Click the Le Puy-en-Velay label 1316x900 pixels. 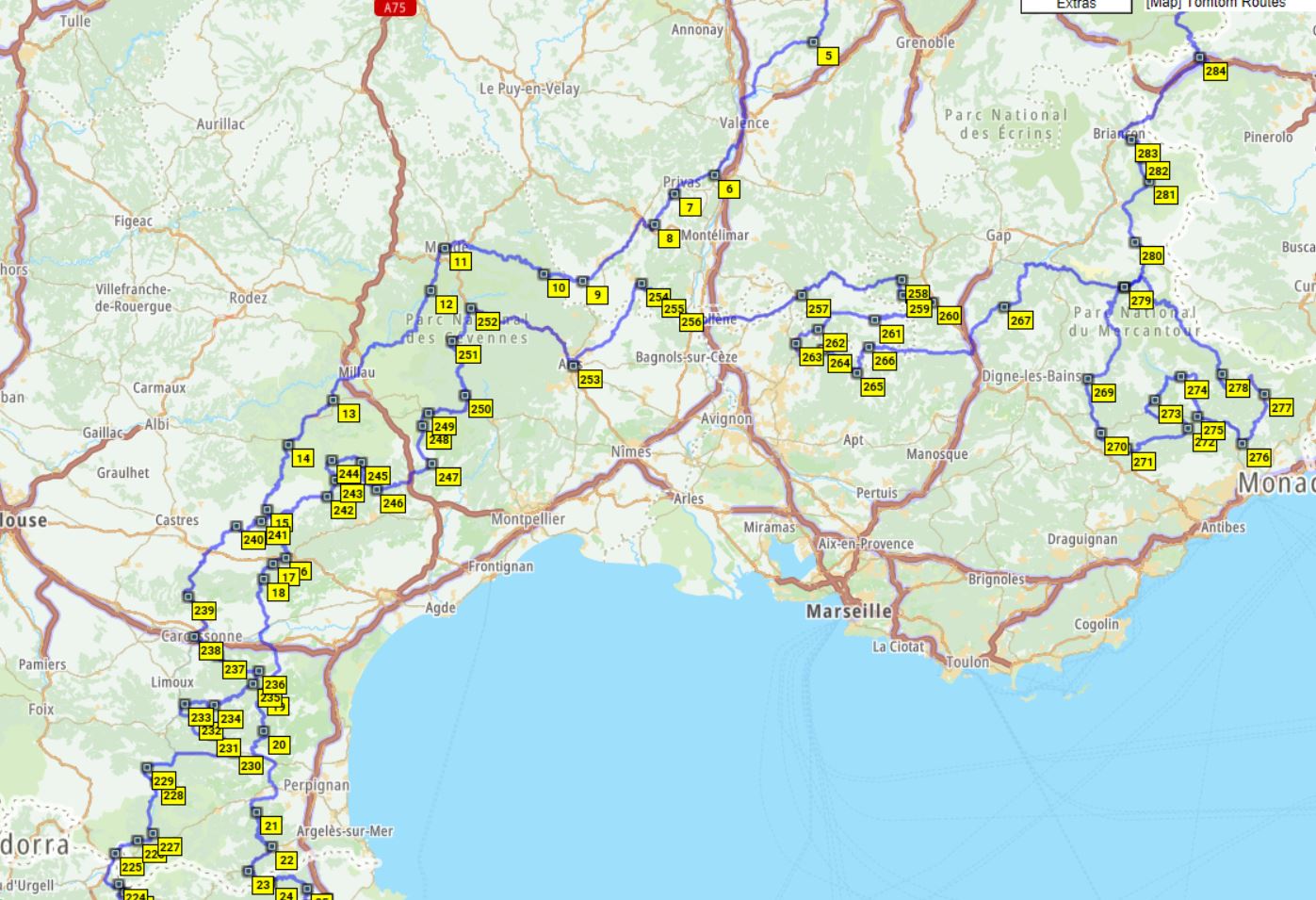pyautogui.click(x=529, y=89)
